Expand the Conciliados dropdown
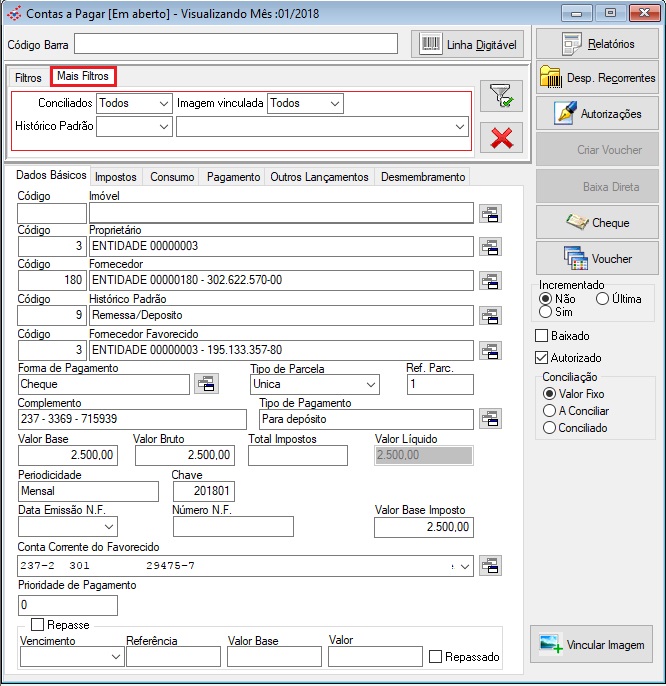Screen dimensions: 666x686 (163, 103)
